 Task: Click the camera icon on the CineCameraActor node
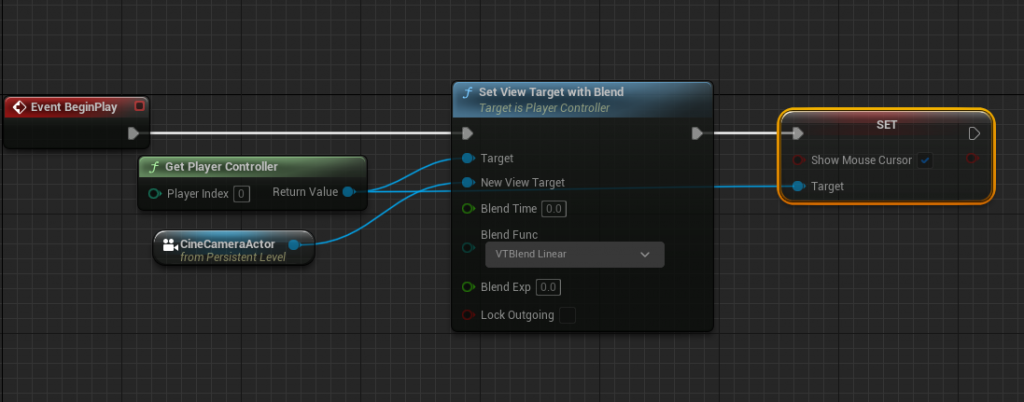coord(169,244)
